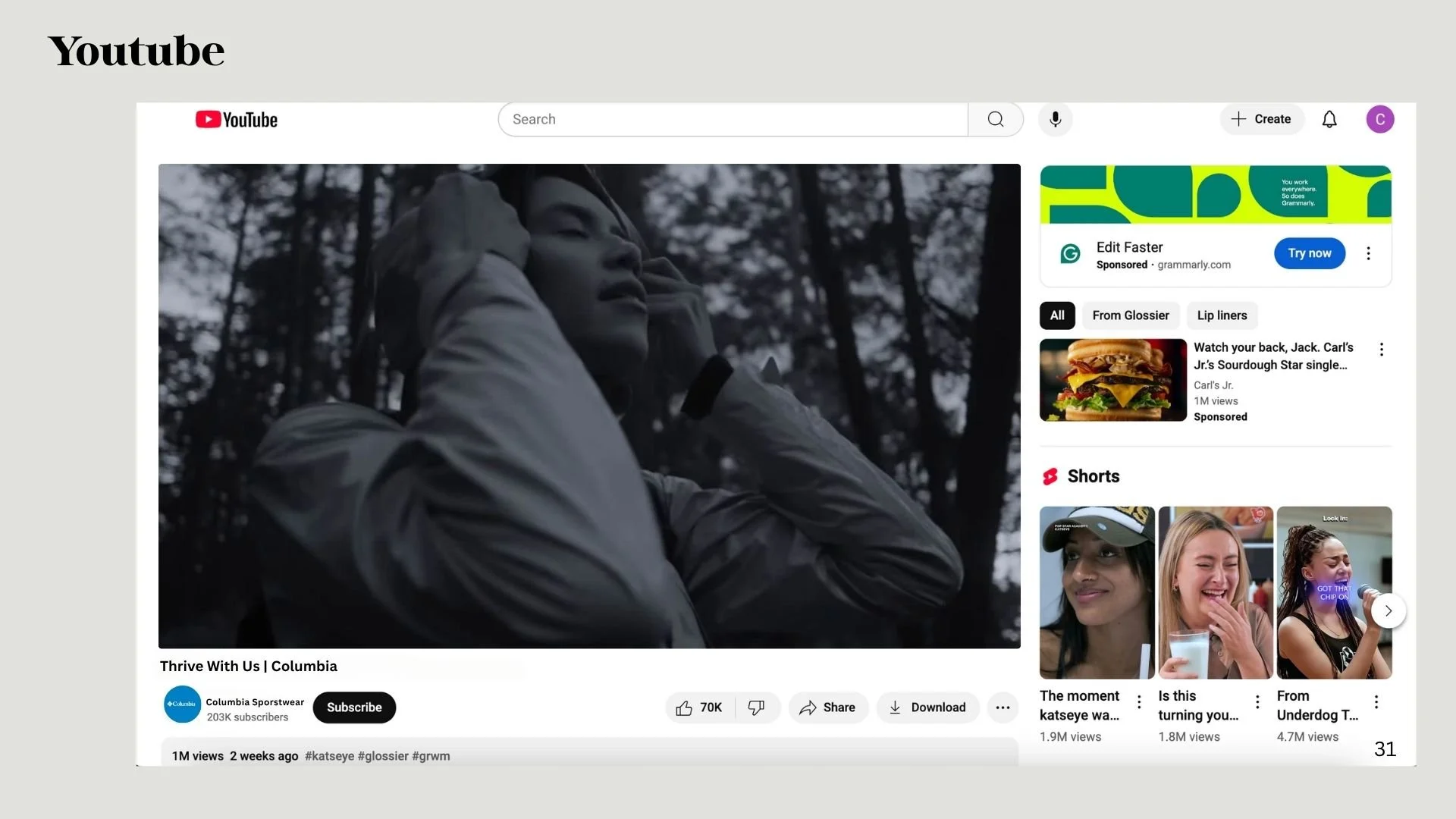
Task: Open options menu for Carl's Jr. video
Action: click(x=1382, y=349)
